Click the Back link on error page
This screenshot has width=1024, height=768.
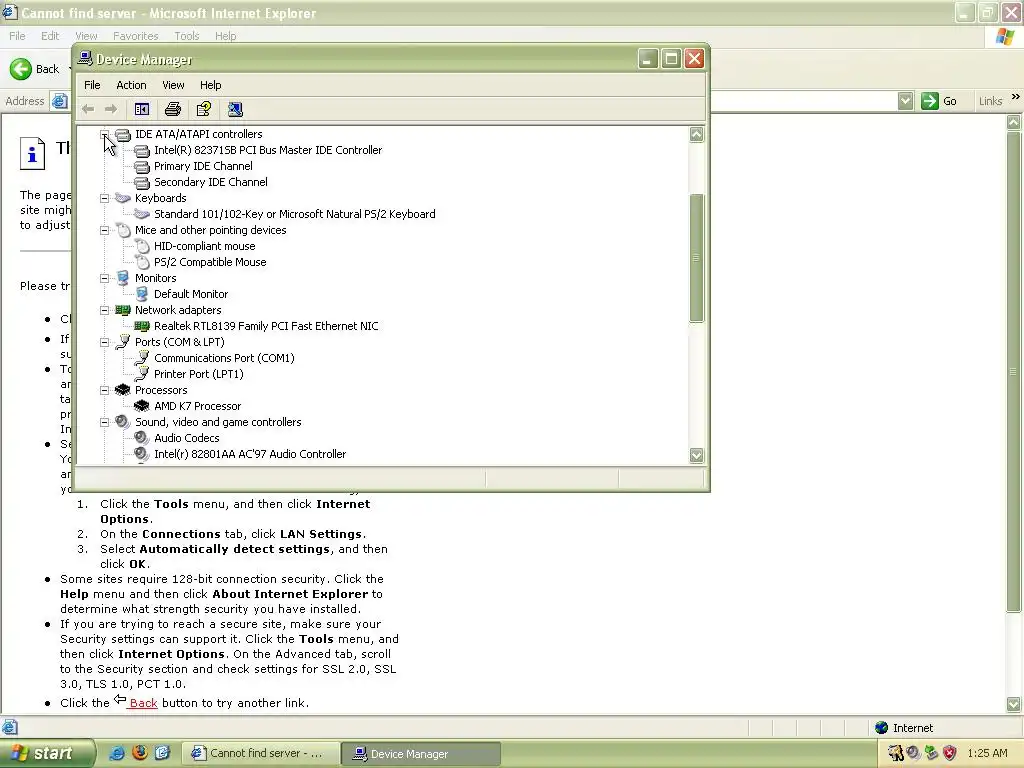[x=143, y=703]
